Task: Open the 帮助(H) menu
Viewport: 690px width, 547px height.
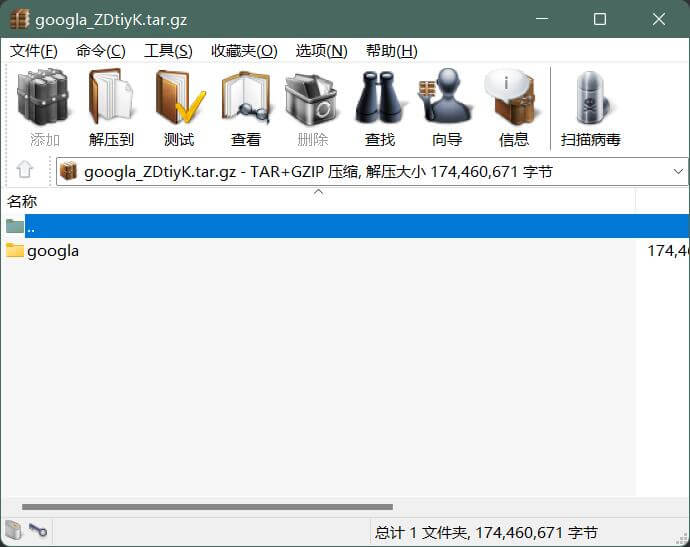Action: pyautogui.click(x=392, y=51)
